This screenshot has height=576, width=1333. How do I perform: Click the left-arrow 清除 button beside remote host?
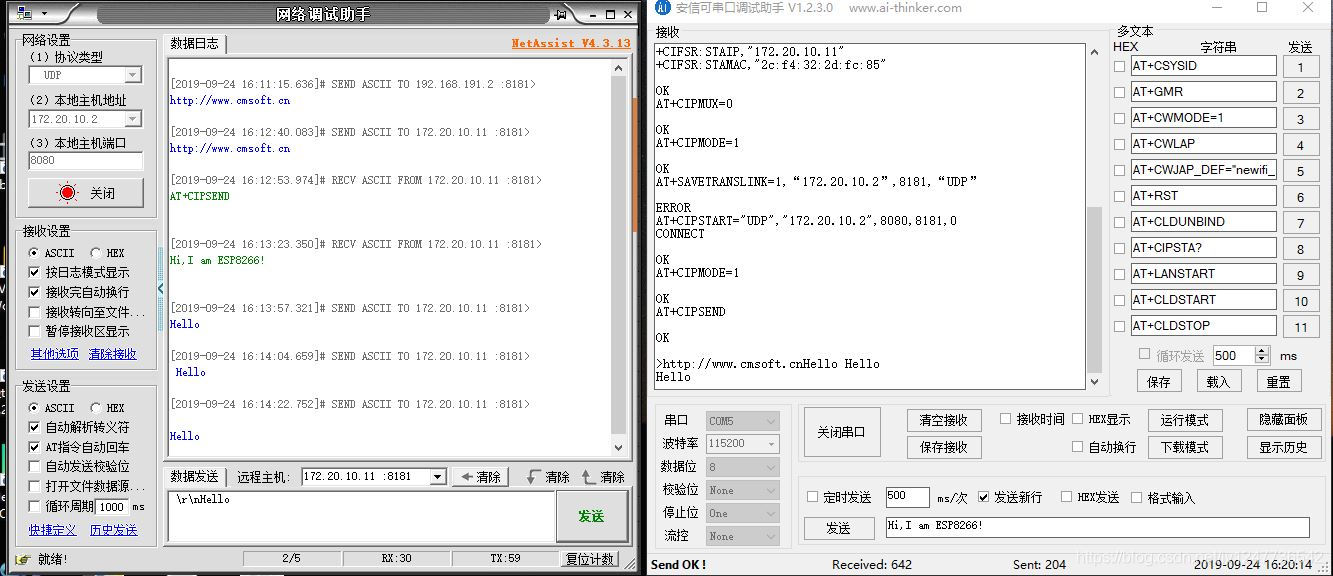point(481,477)
